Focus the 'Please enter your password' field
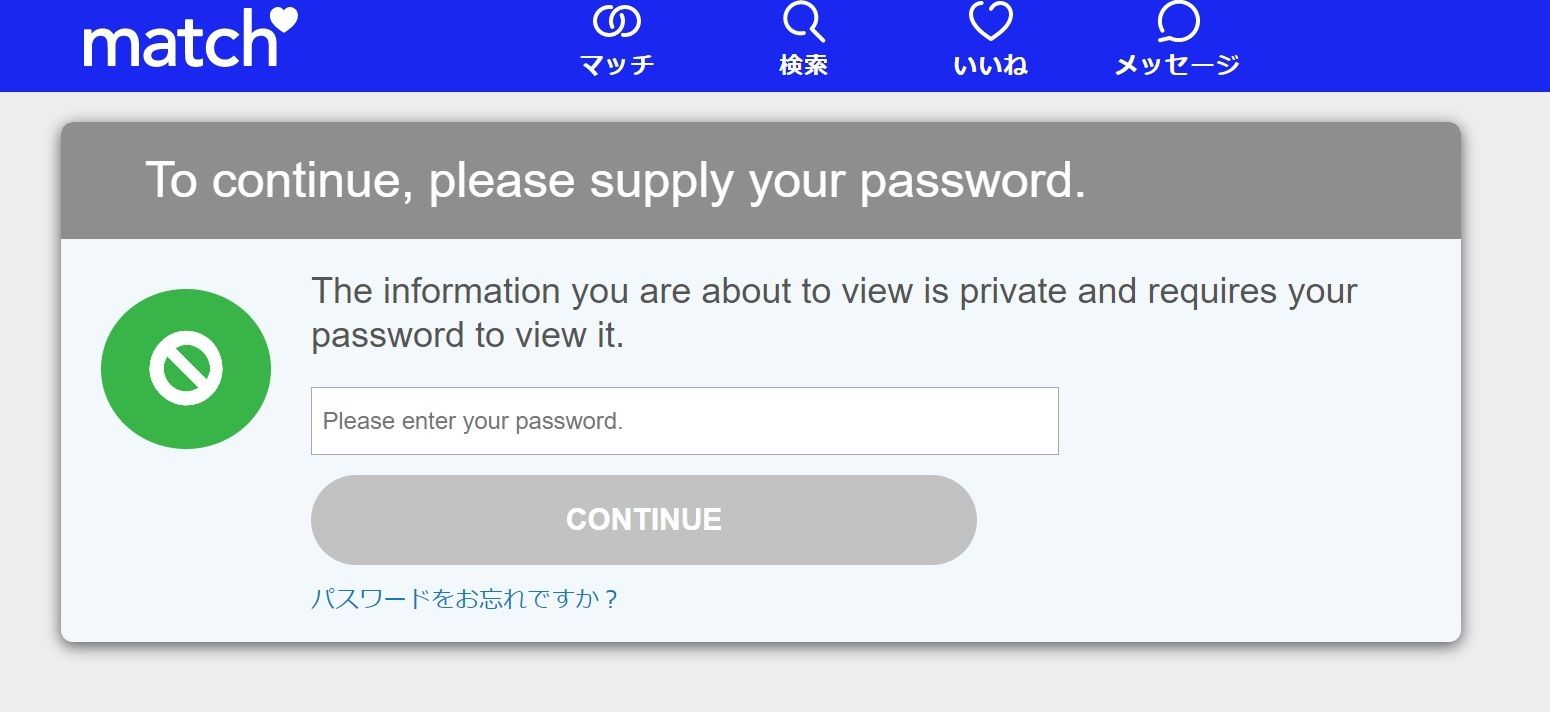The height and width of the screenshot is (712, 1550). 685,421
